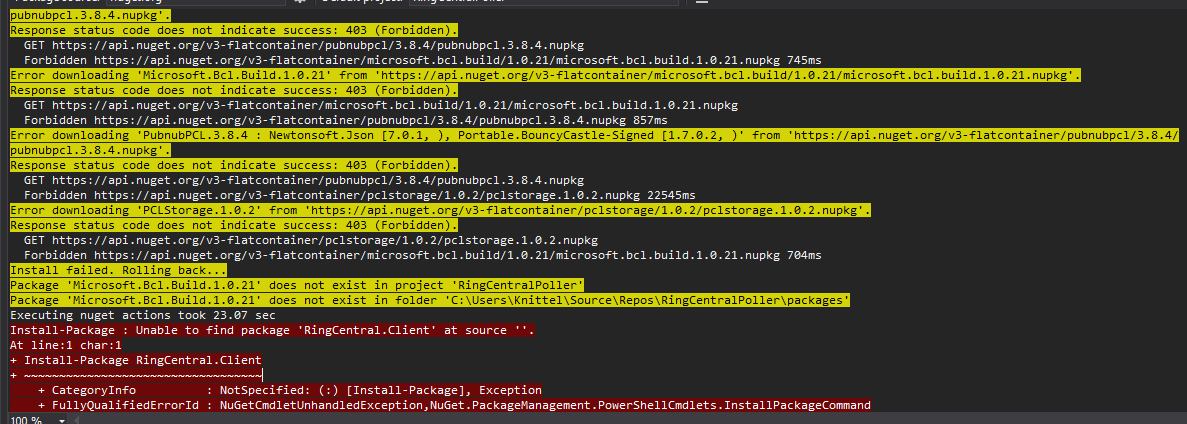Select the Forbidden line ending in 22545ms
Viewport: 1187px width, 424px height.
[360, 195]
